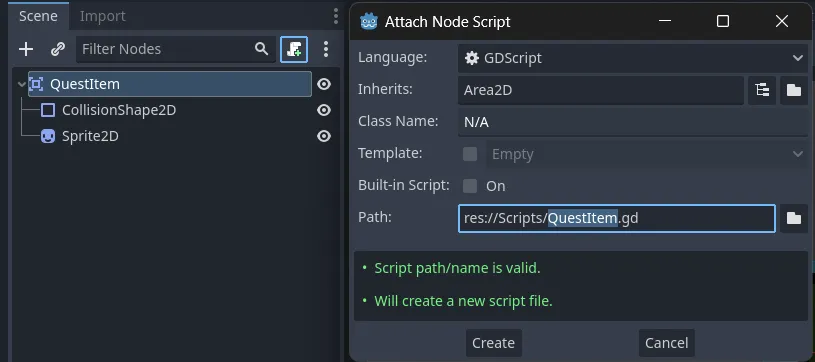The width and height of the screenshot is (815, 362).
Task: Click the Inherits Area2D text field
Action: 600,90
